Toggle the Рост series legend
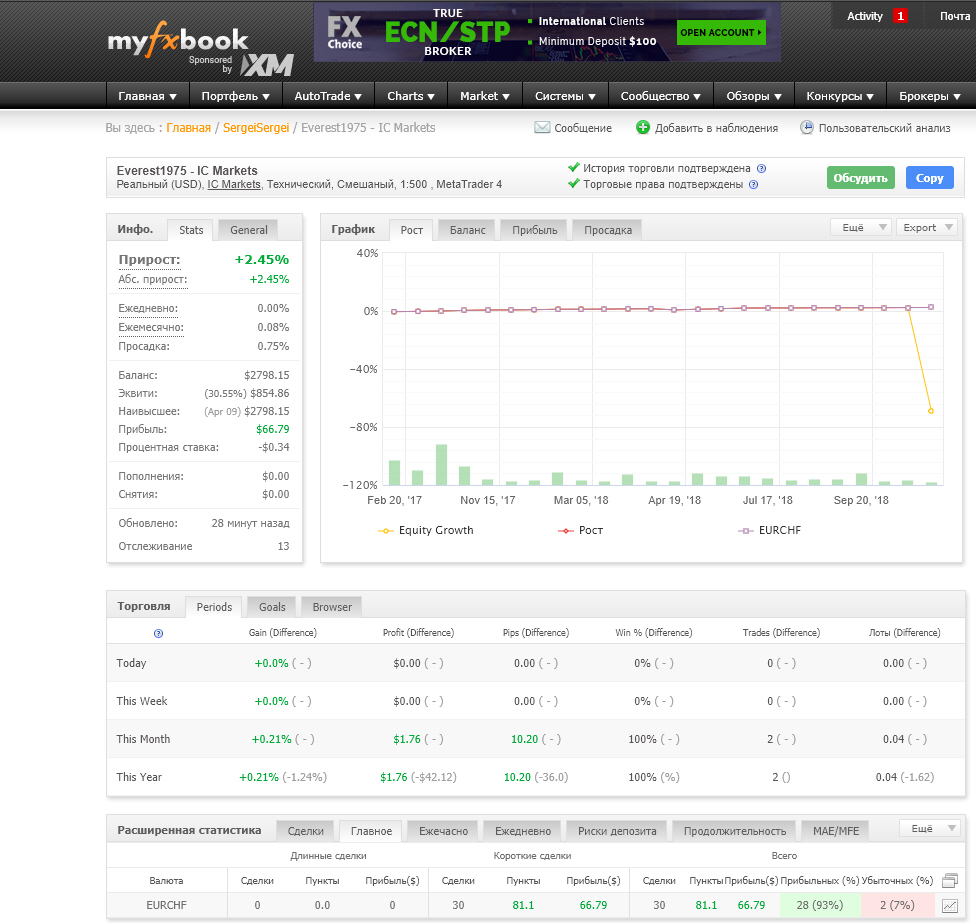Screen dimensions: 976x923 point(580,531)
